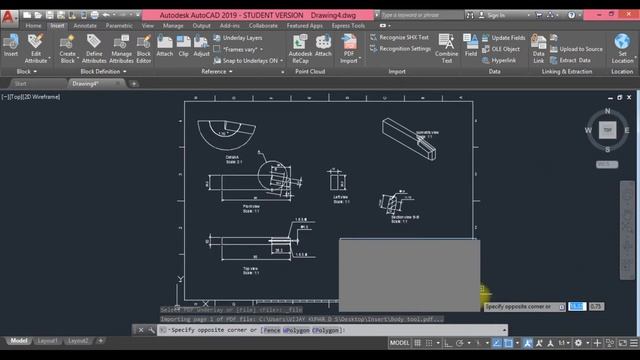
Task: Click the ViewCube TOP face
Action: point(607,130)
